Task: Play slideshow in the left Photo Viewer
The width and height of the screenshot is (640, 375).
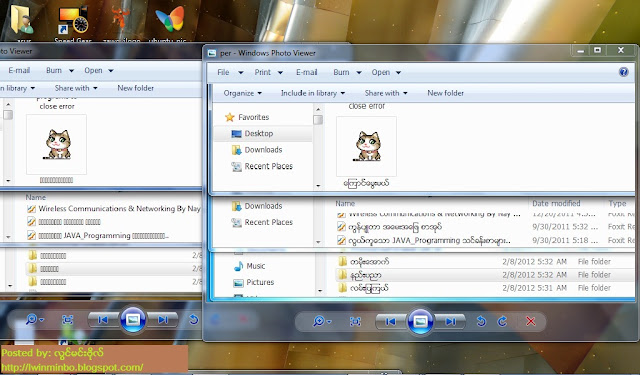Action: tap(133, 319)
